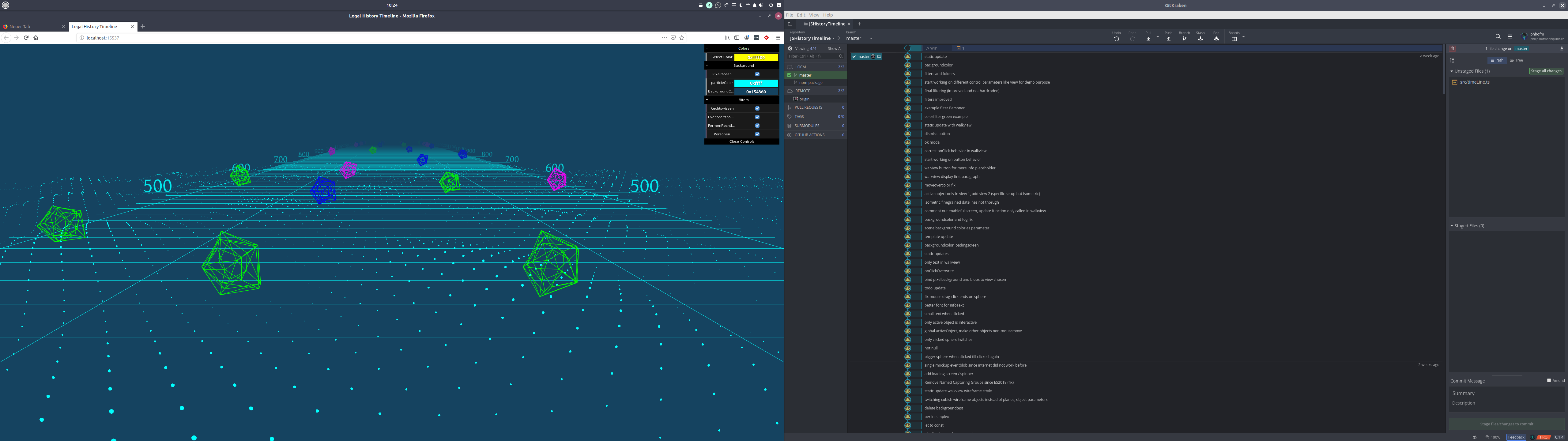The height and width of the screenshot is (441, 1568).
Task: Click Stage files/changes to commit button
Action: 1506,424
